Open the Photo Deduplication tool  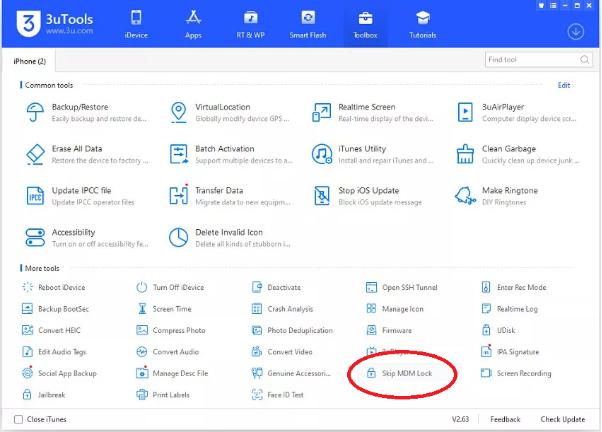click(292, 330)
